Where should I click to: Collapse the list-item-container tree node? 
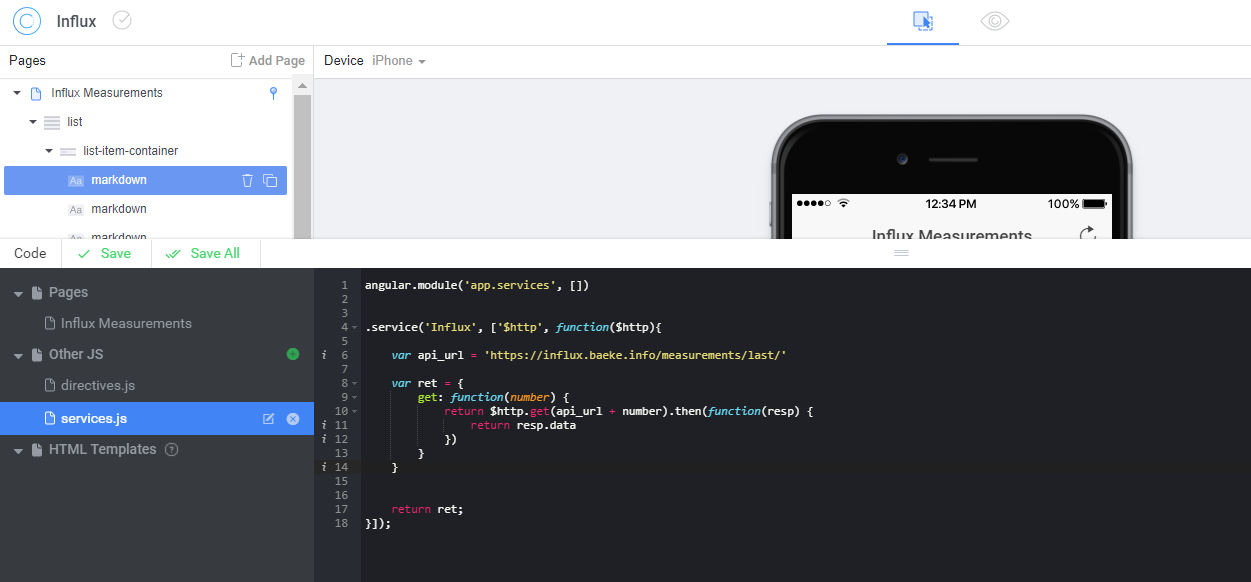49,151
